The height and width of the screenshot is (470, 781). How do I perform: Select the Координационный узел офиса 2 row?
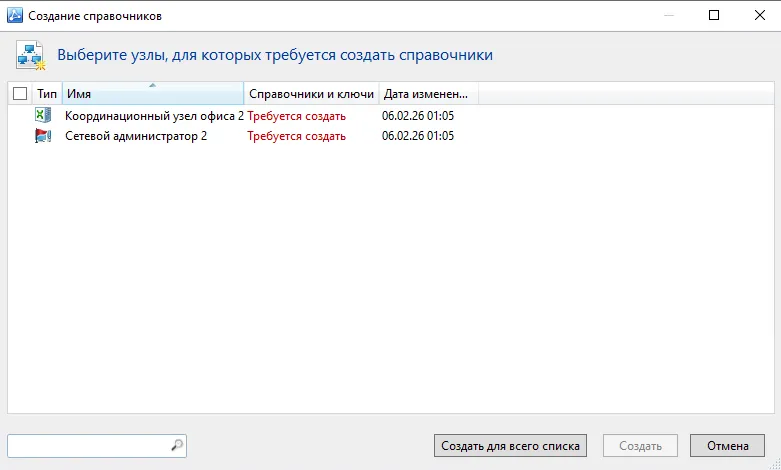391,116
